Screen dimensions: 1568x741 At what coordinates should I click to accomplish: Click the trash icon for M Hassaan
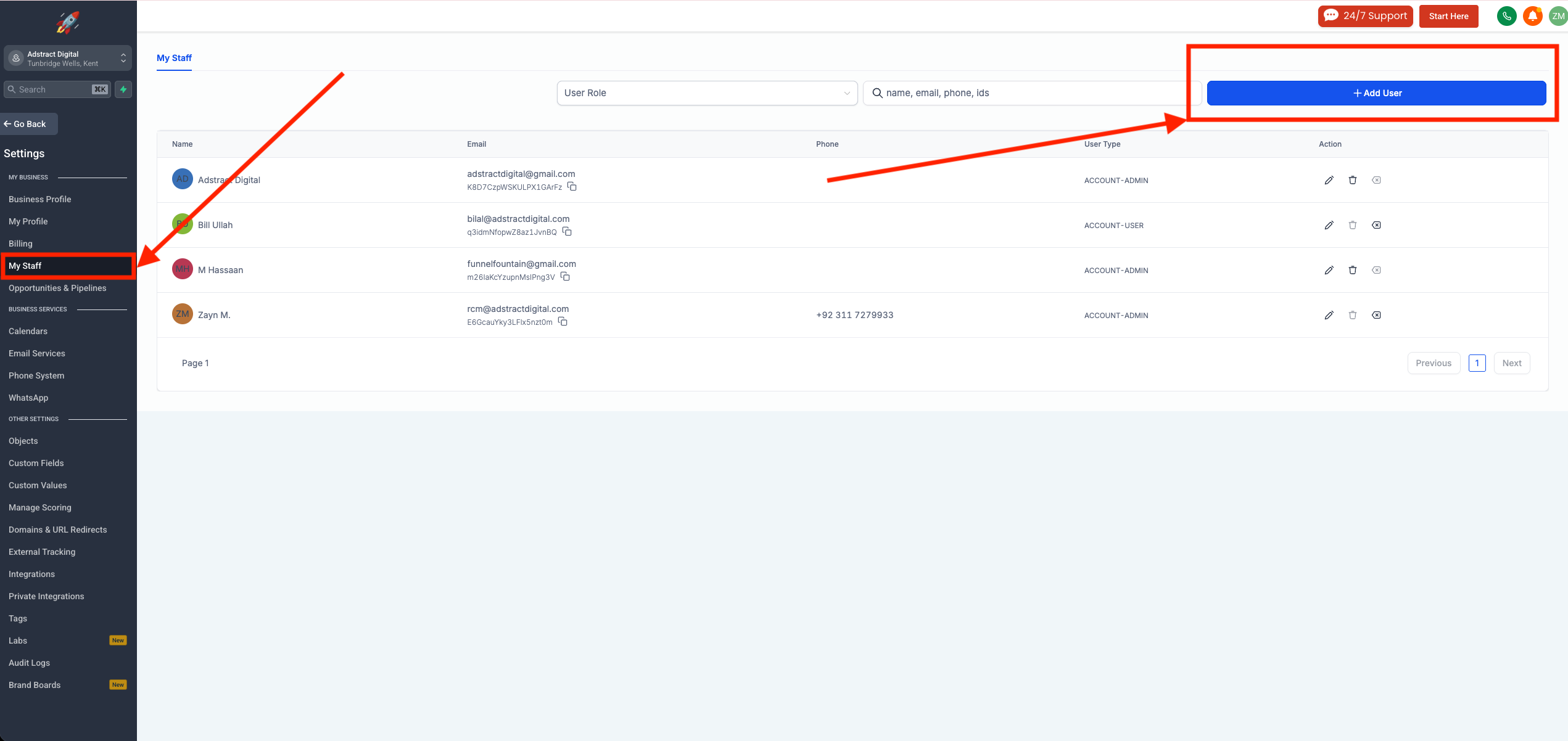point(1352,270)
